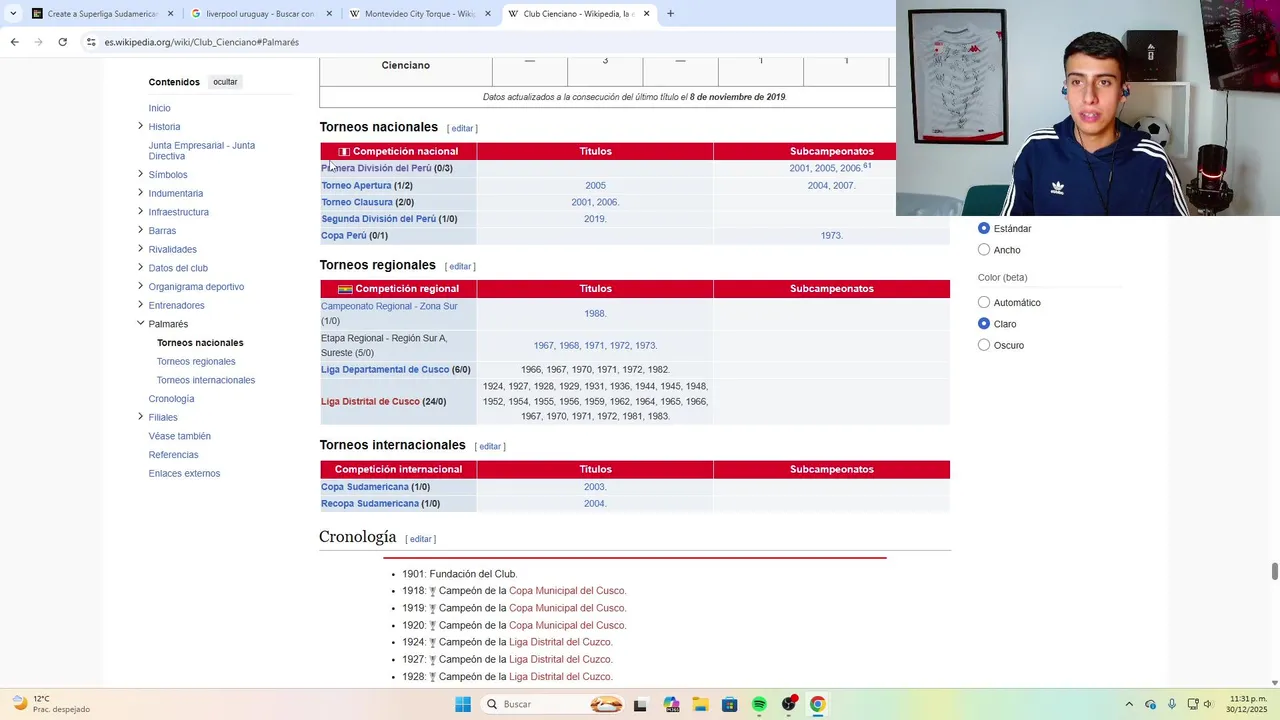Open Spotify from the taskbar
Image resolution: width=1280 pixels, height=720 pixels.
[x=759, y=704]
